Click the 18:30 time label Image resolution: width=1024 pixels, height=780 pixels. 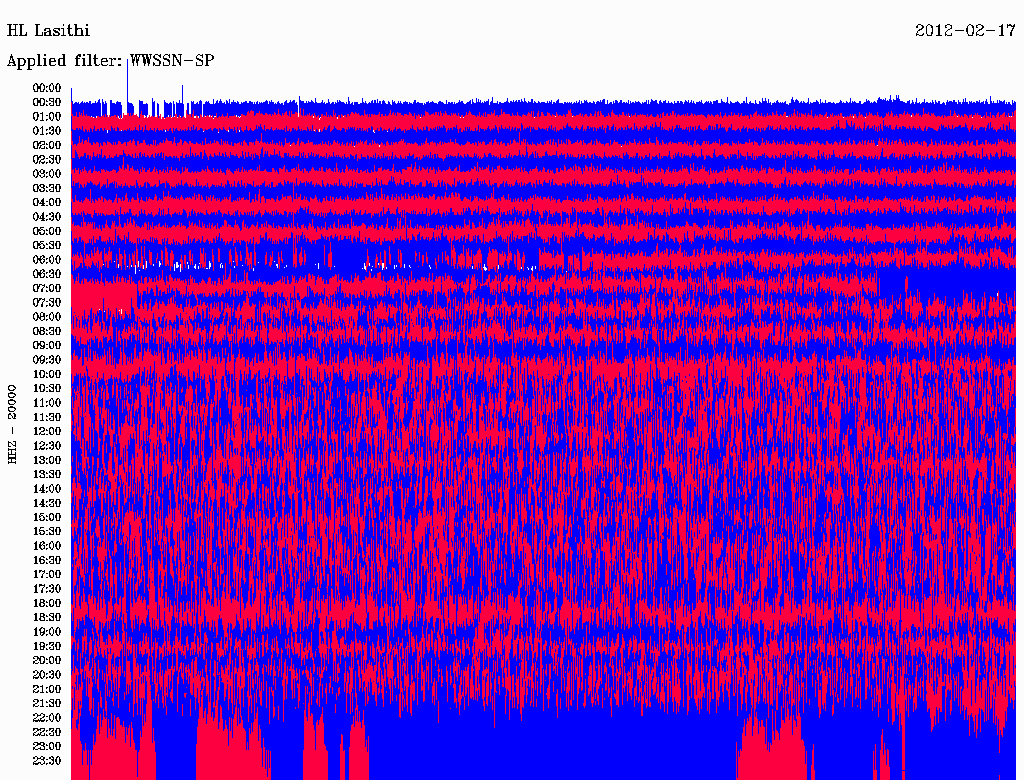pyautogui.click(x=47, y=617)
